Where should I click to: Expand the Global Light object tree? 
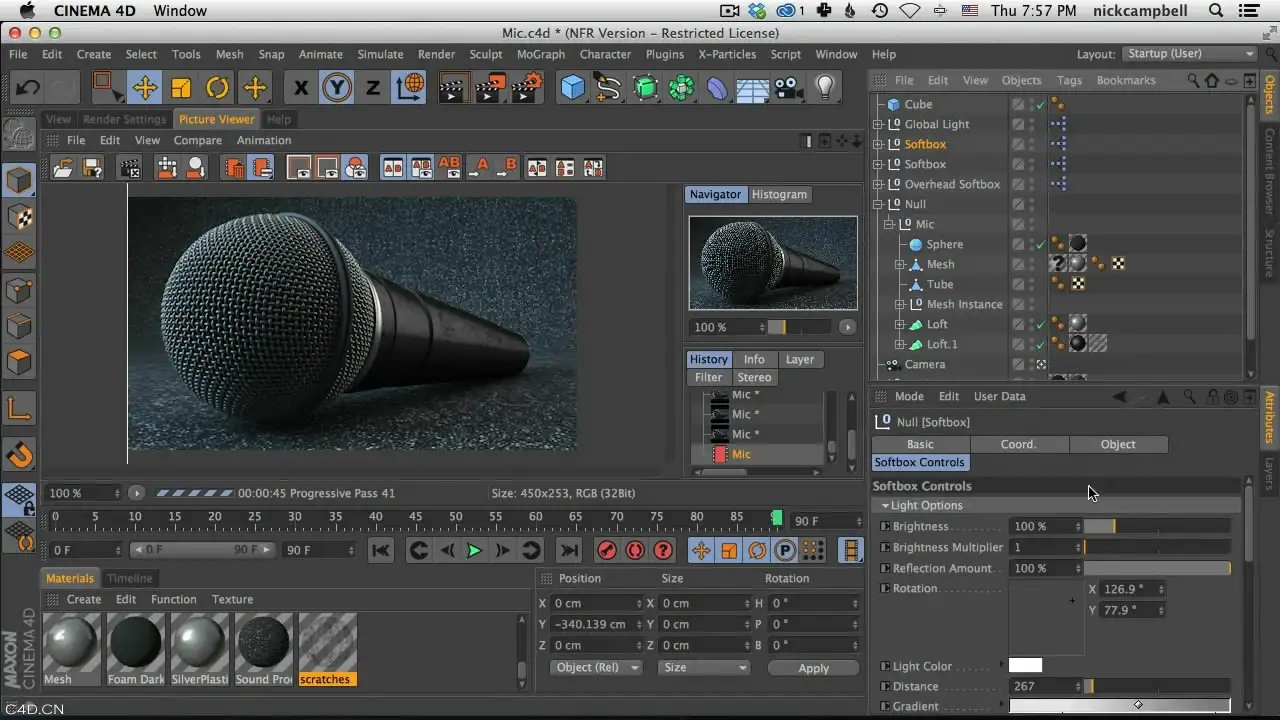pyautogui.click(x=878, y=124)
